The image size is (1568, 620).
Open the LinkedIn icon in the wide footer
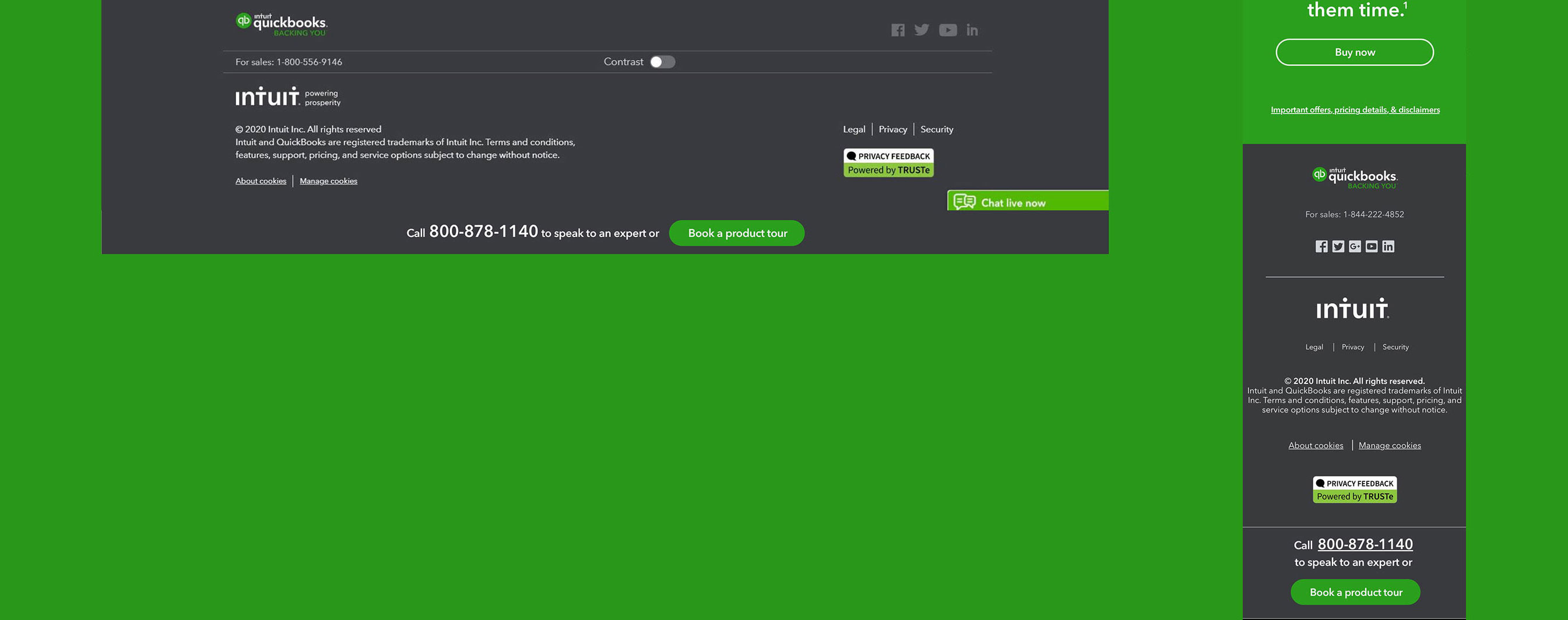coord(972,30)
